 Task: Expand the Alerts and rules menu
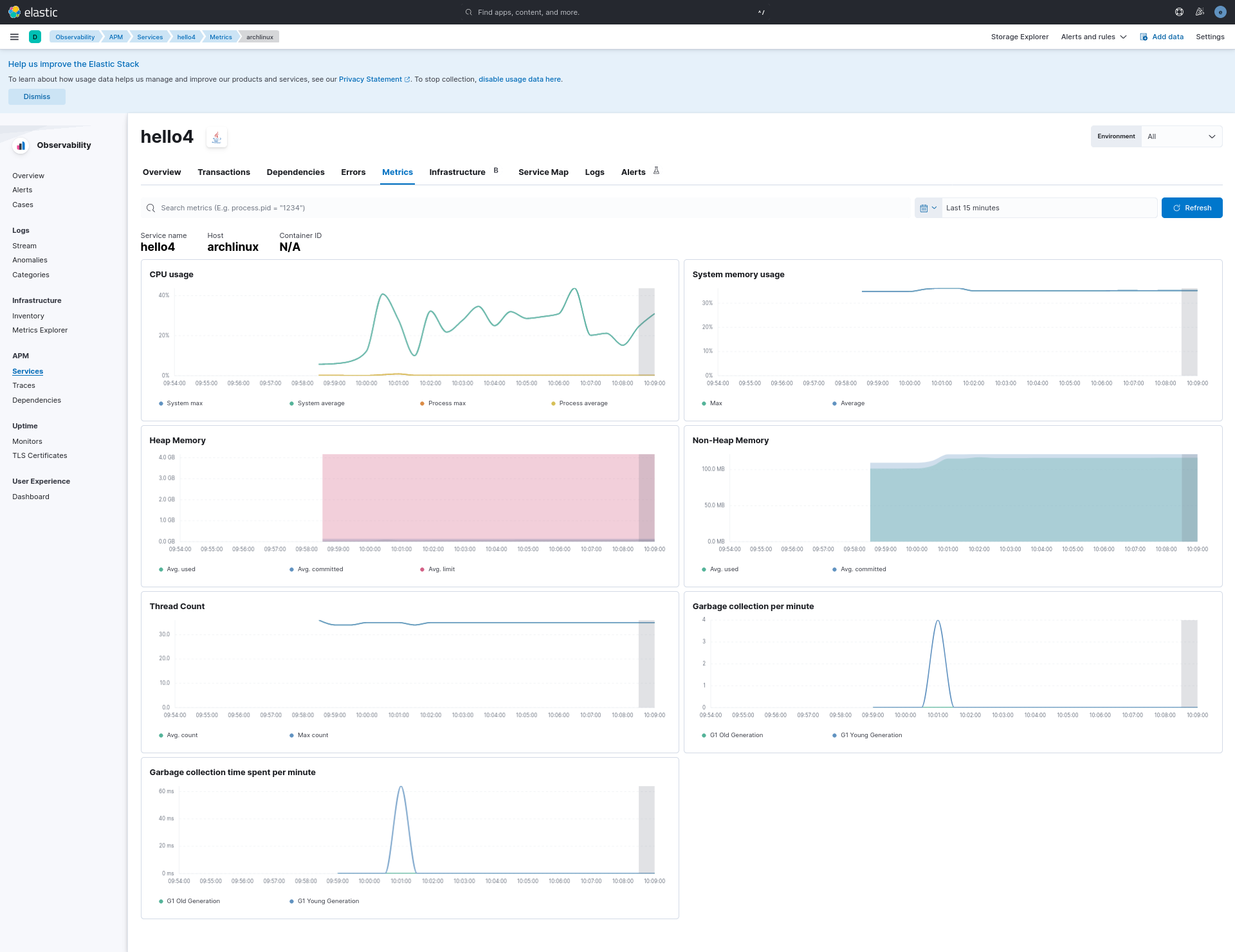[1093, 37]
